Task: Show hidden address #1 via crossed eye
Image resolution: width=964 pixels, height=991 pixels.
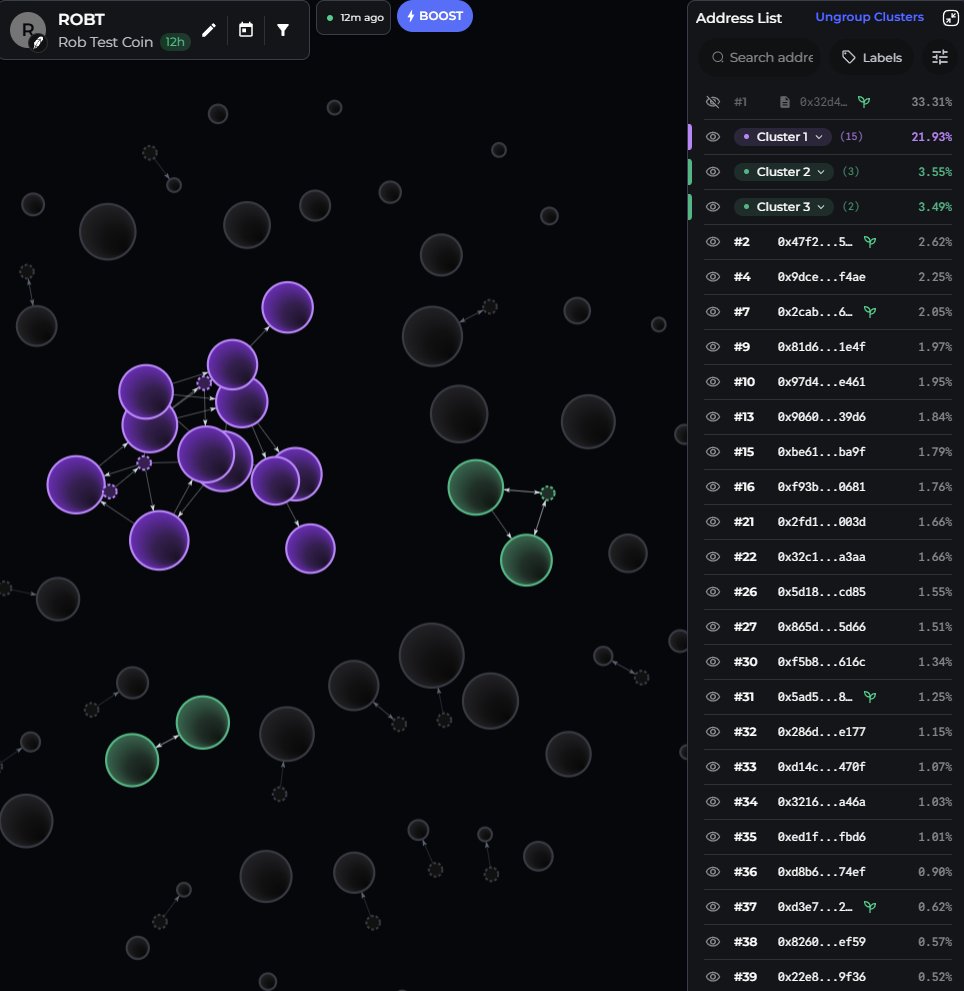Action: pyautogui.click(x=712, y=102)
